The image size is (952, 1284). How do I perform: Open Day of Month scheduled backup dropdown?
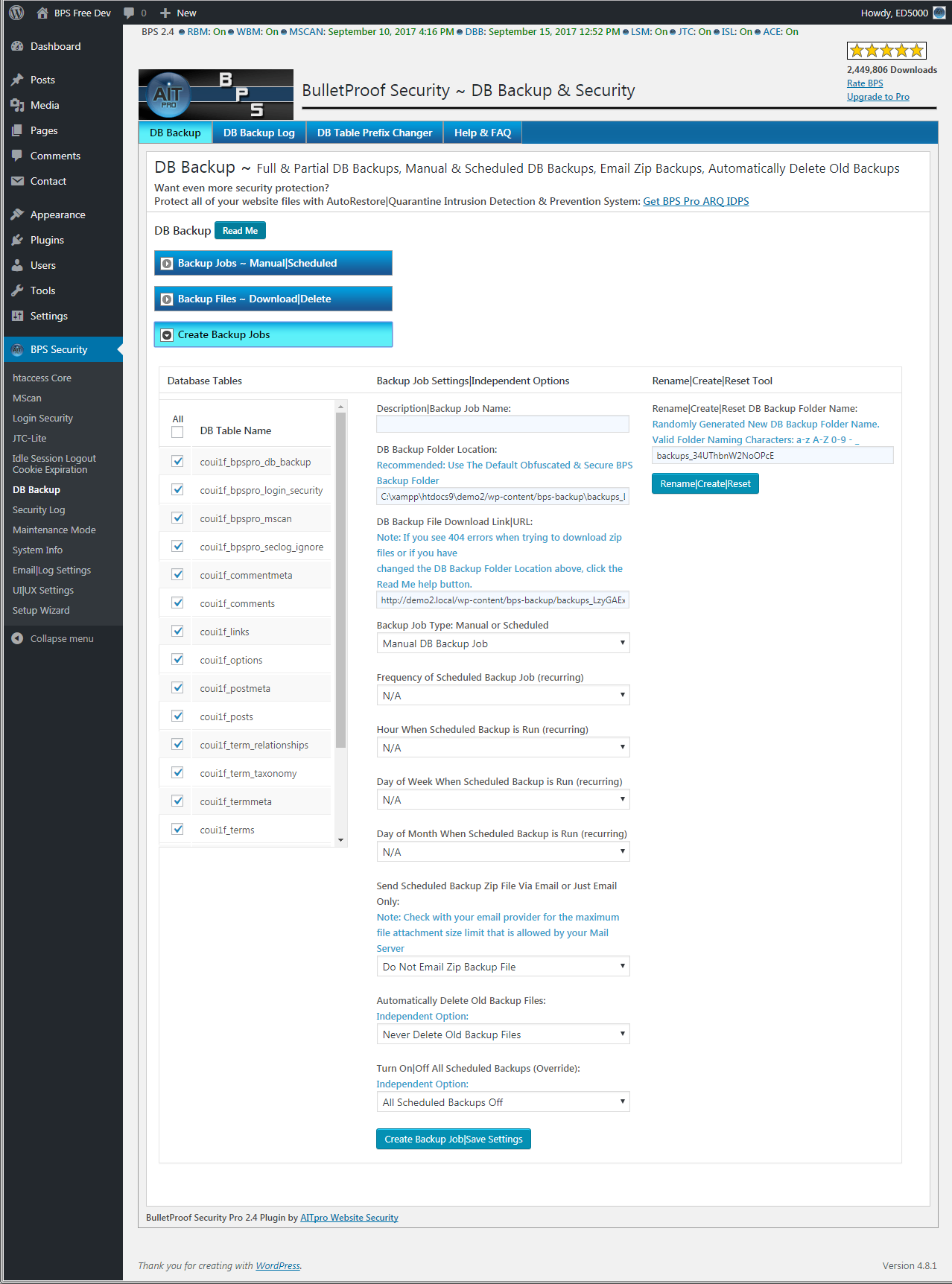point(503,852)
